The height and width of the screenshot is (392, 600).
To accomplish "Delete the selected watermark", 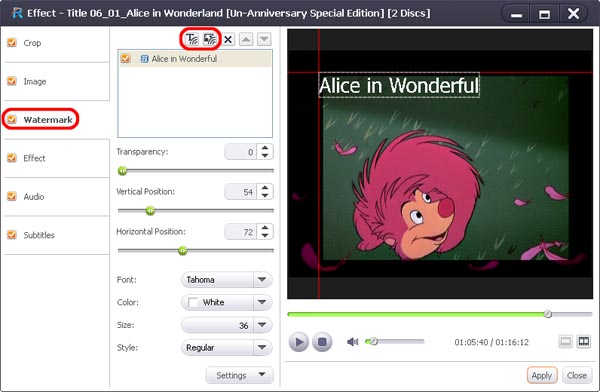I will click(228, 39).
